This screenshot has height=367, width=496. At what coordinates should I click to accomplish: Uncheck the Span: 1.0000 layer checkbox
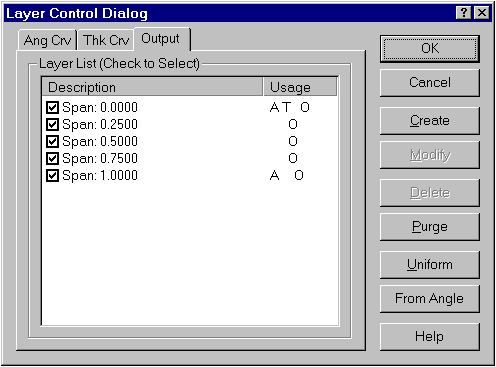coord(52,175)
